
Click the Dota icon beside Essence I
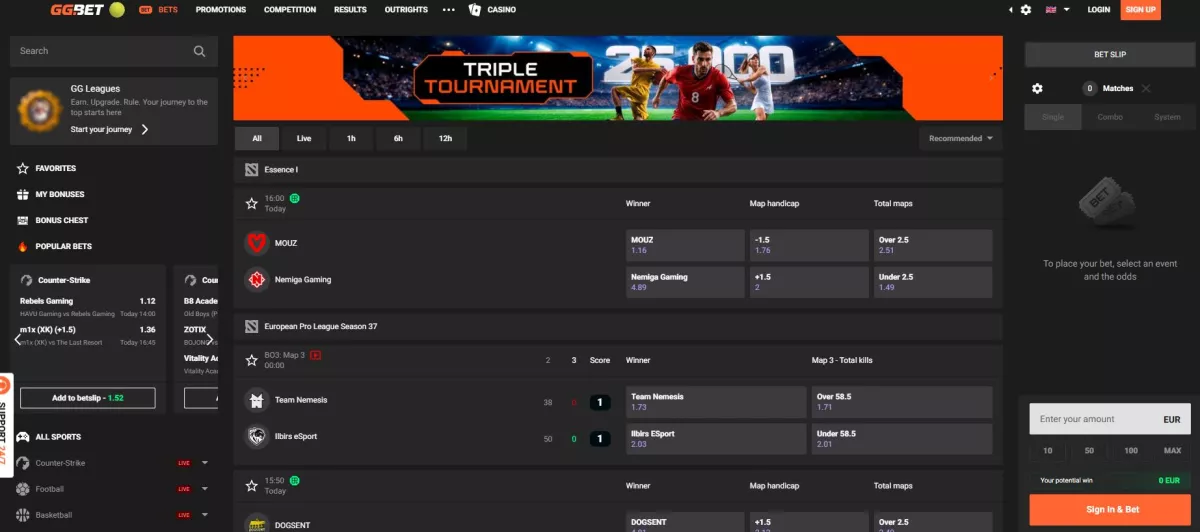(x=252, y=170)
